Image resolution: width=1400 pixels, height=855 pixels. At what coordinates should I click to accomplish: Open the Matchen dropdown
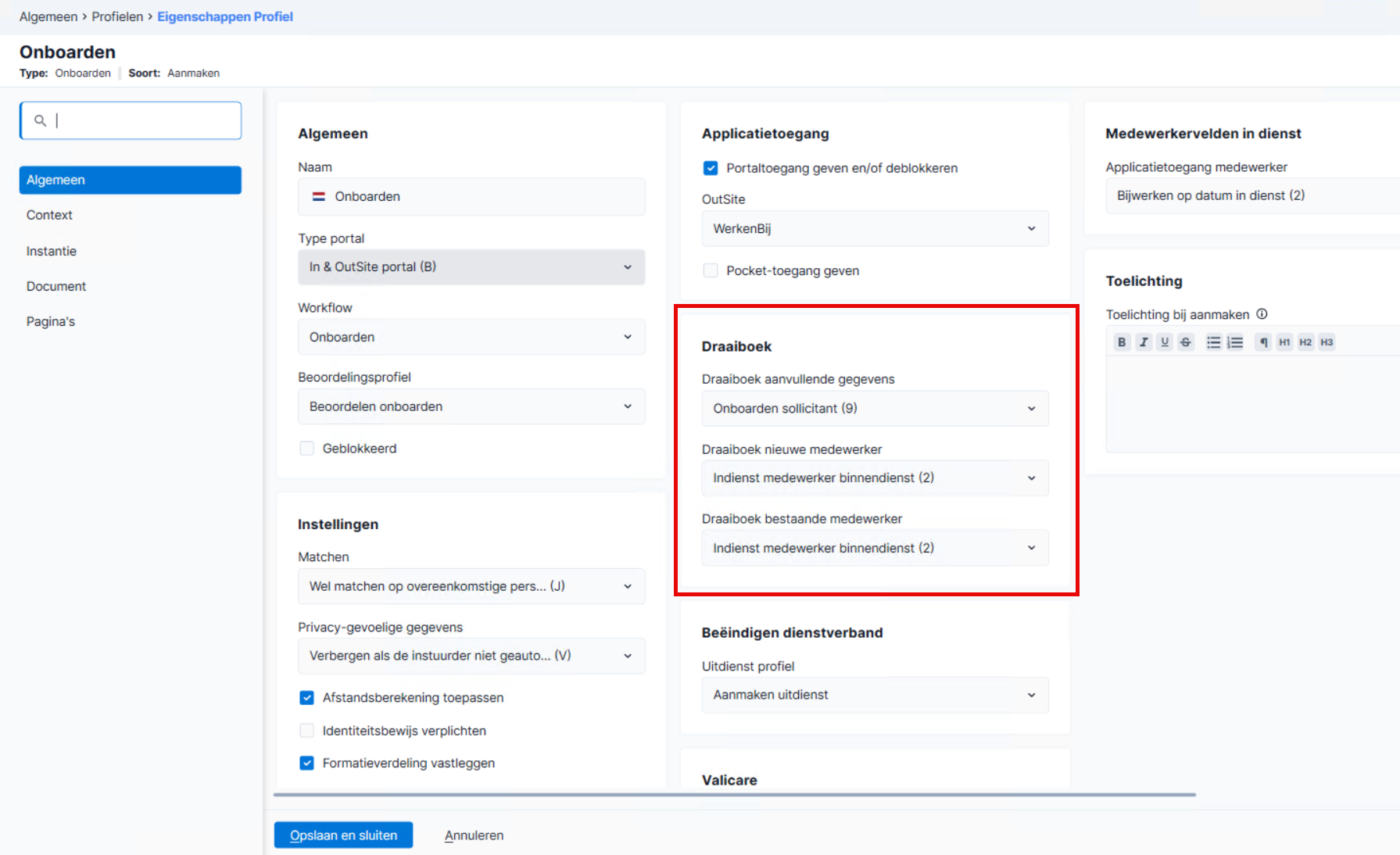pyautogui.click(x=471, y=586)
